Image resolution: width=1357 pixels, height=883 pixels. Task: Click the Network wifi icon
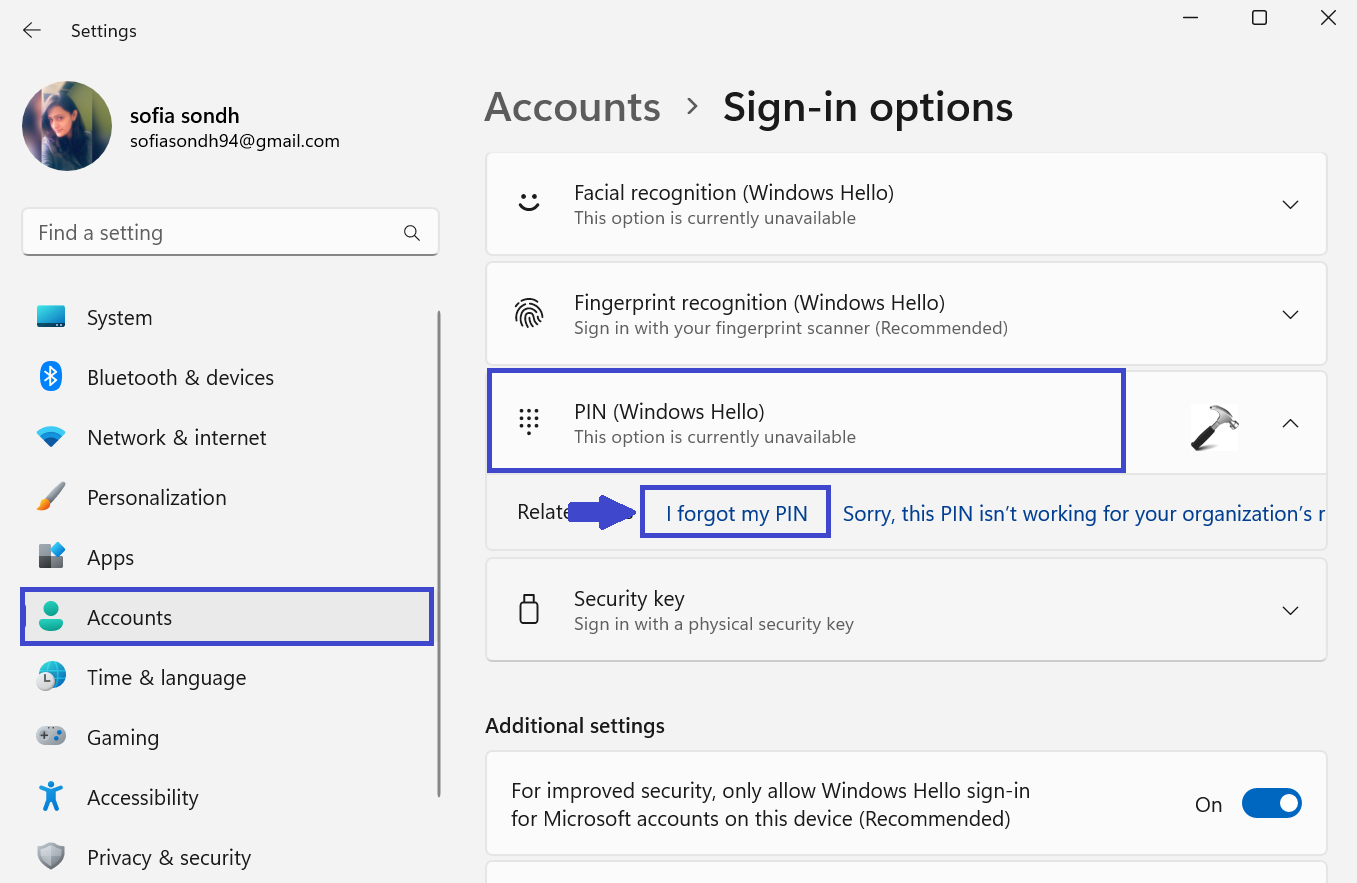point(51,437)
